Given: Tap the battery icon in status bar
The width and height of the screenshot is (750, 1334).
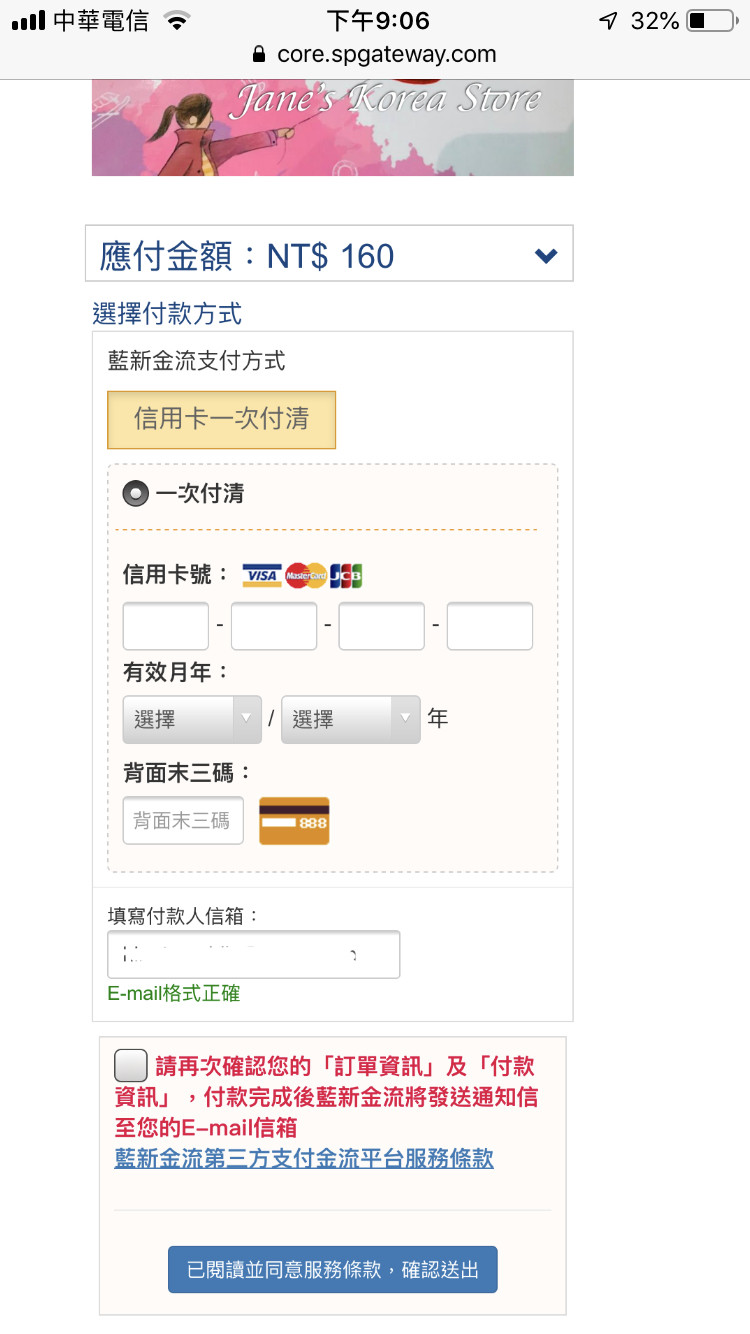Looking at the screenshot, I should 711,21.
